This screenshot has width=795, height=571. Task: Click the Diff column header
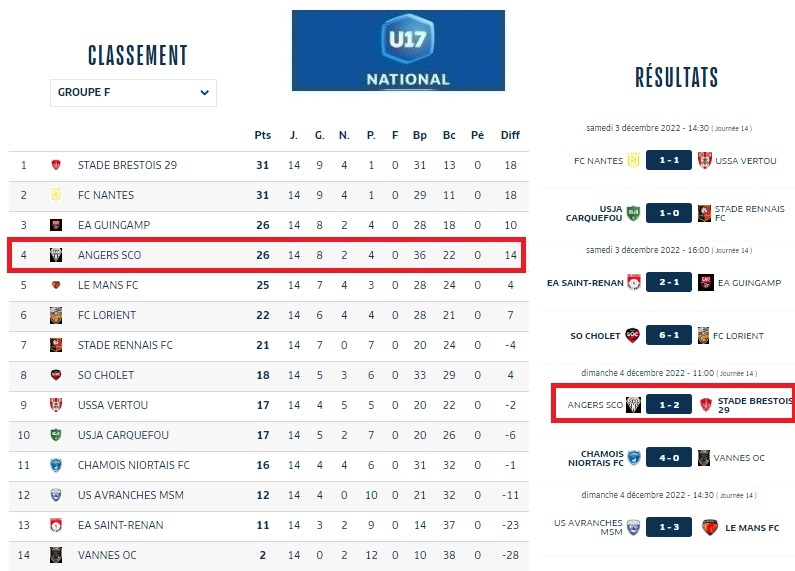tap(510, 135)
